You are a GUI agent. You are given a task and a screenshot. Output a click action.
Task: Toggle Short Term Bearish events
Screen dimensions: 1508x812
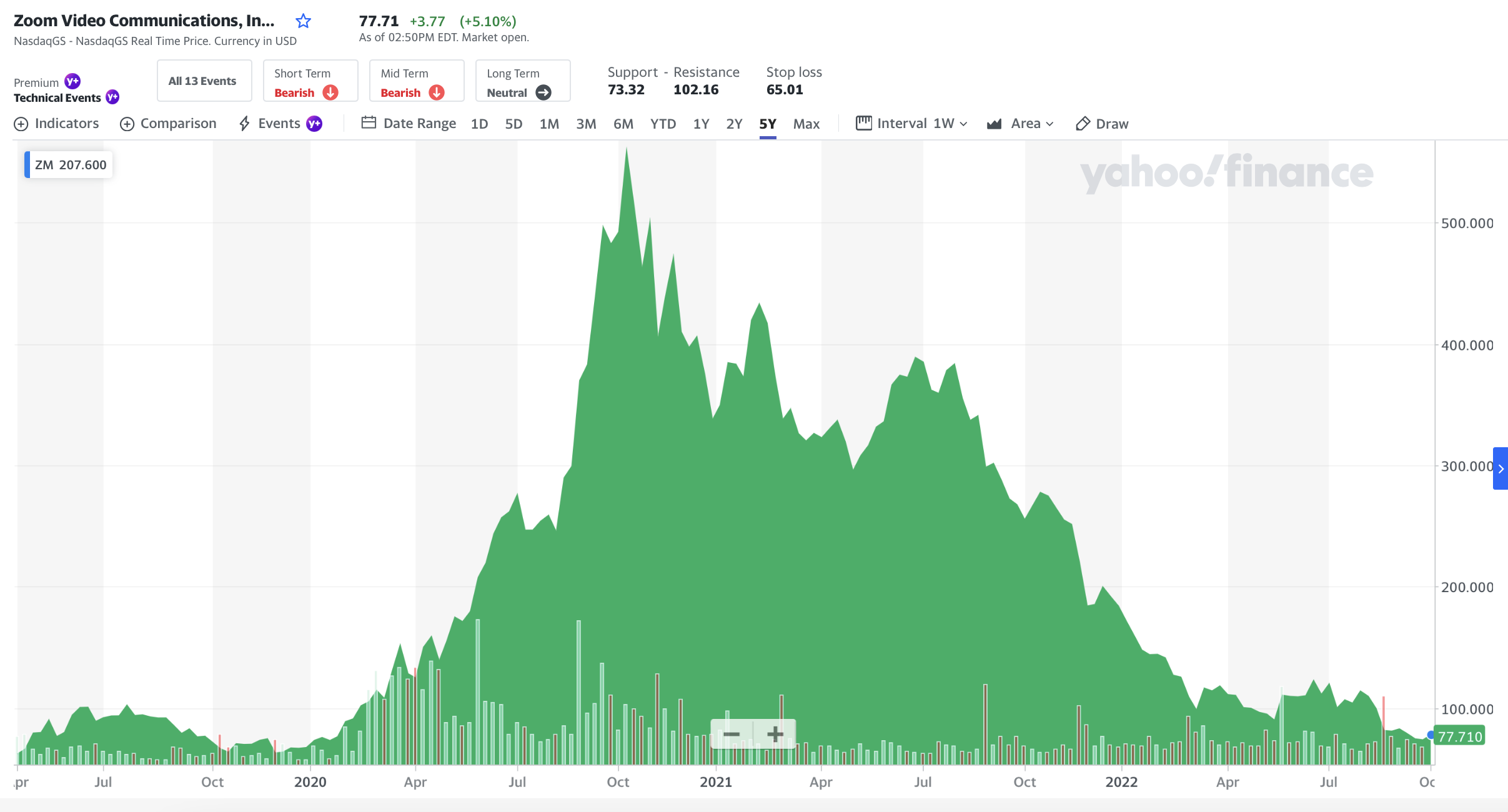(x=310, y=81)
